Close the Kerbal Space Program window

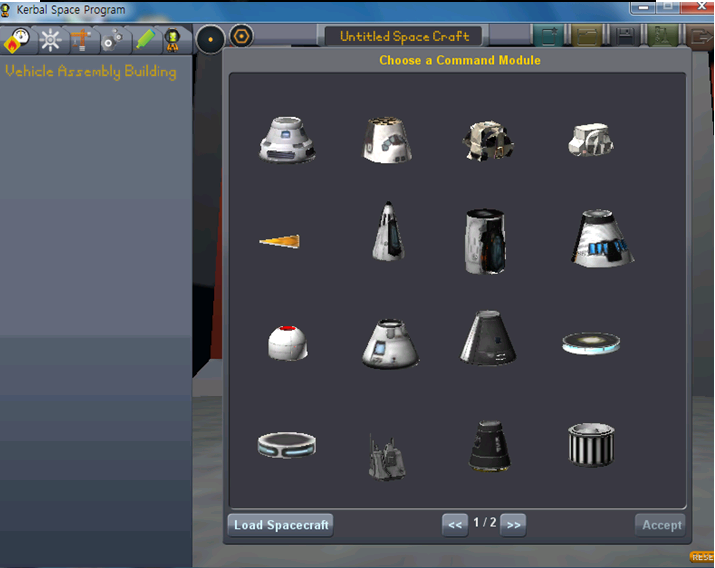coord(701,6)
